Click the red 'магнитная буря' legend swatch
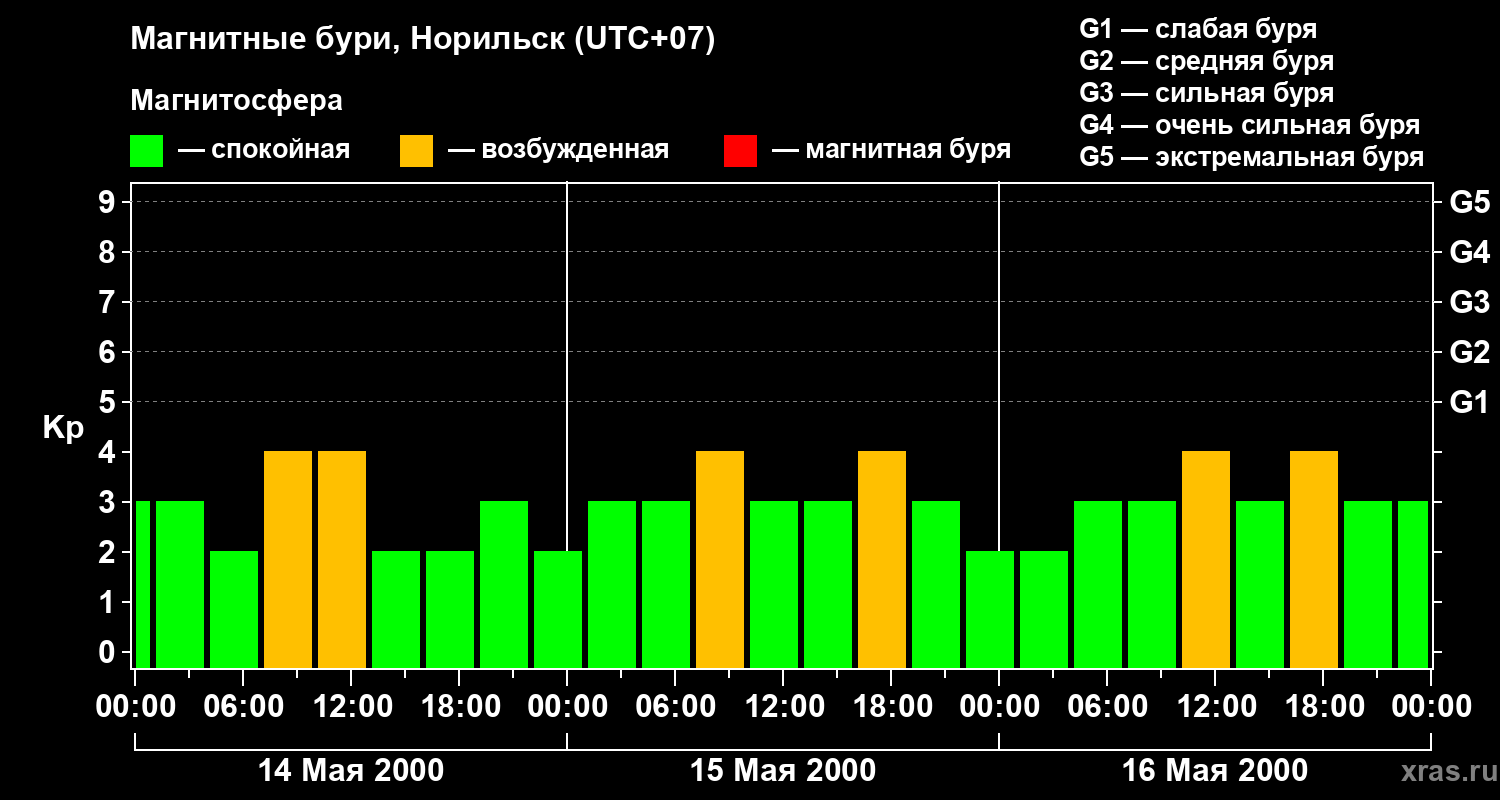Screen dimensions: 1500x800 740,151
